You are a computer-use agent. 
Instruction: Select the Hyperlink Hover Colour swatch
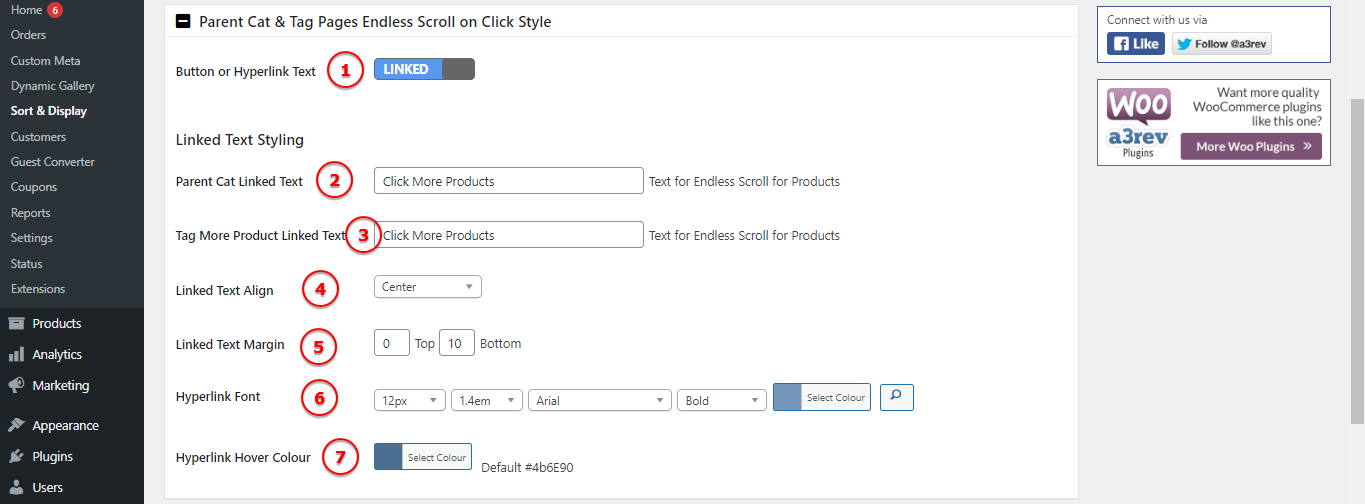388,457
